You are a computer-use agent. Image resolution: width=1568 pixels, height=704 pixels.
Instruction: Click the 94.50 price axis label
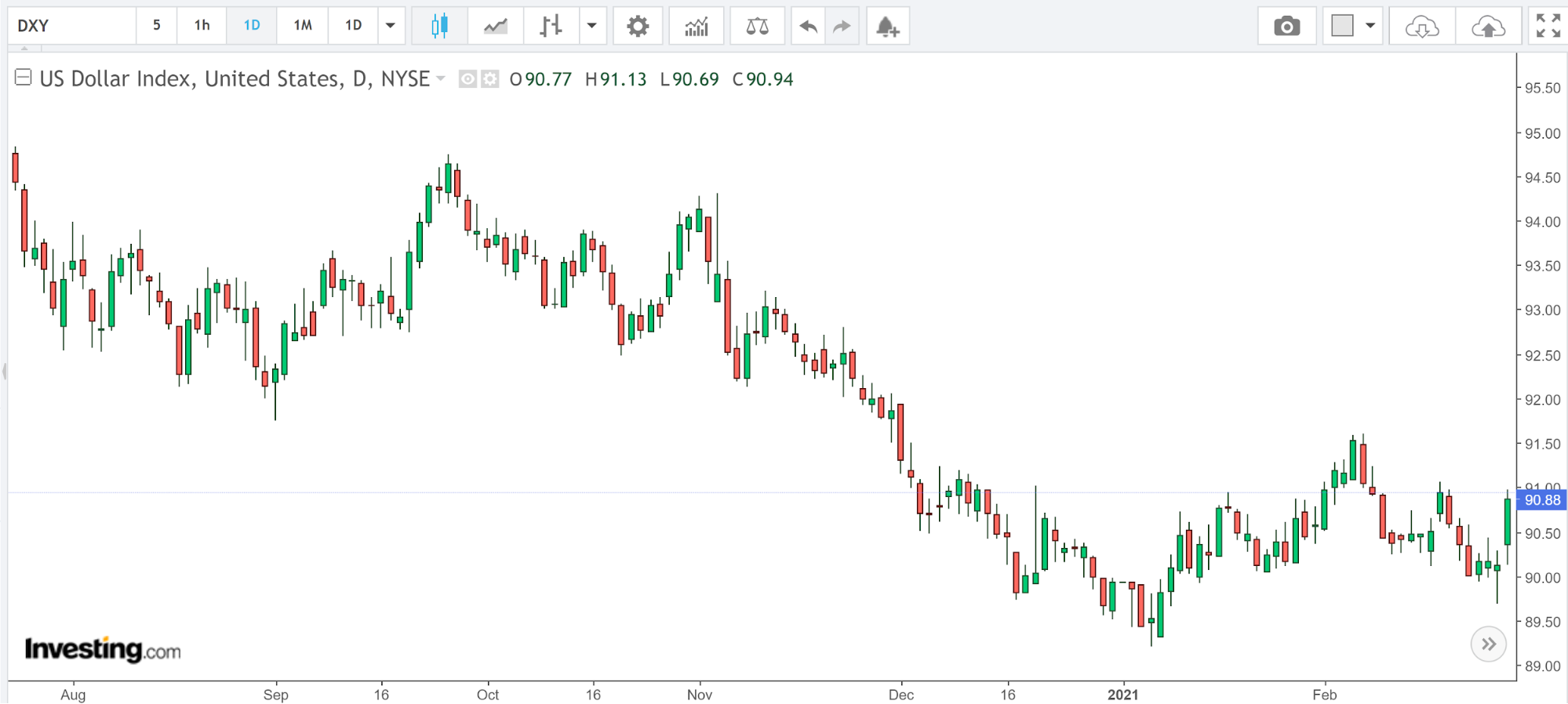coord(1543,178)
